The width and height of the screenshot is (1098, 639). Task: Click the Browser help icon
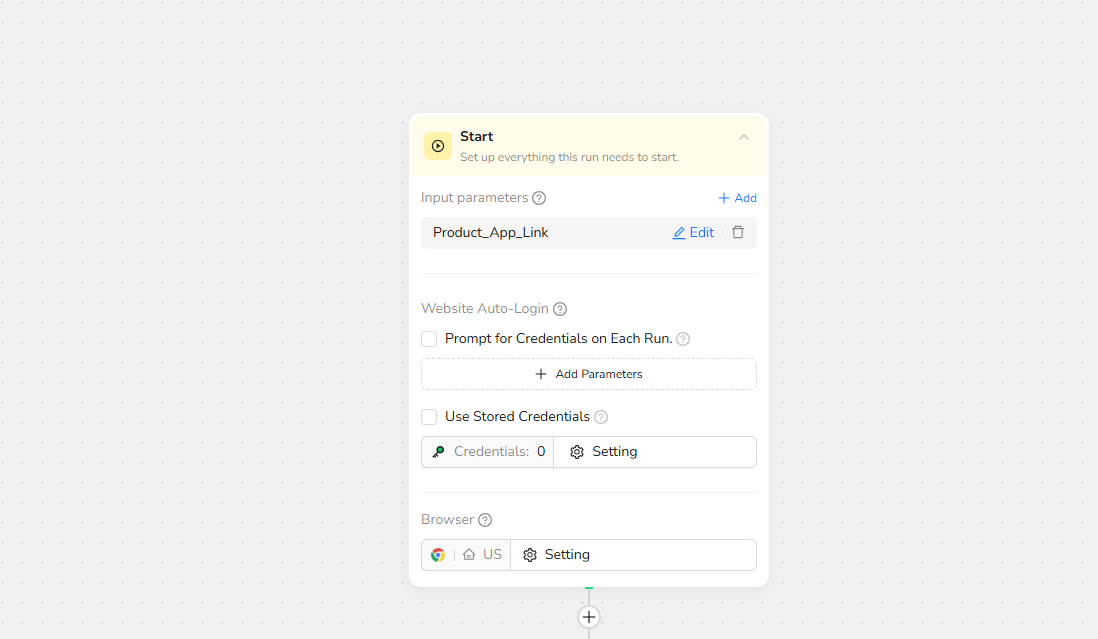coord(485,520)
